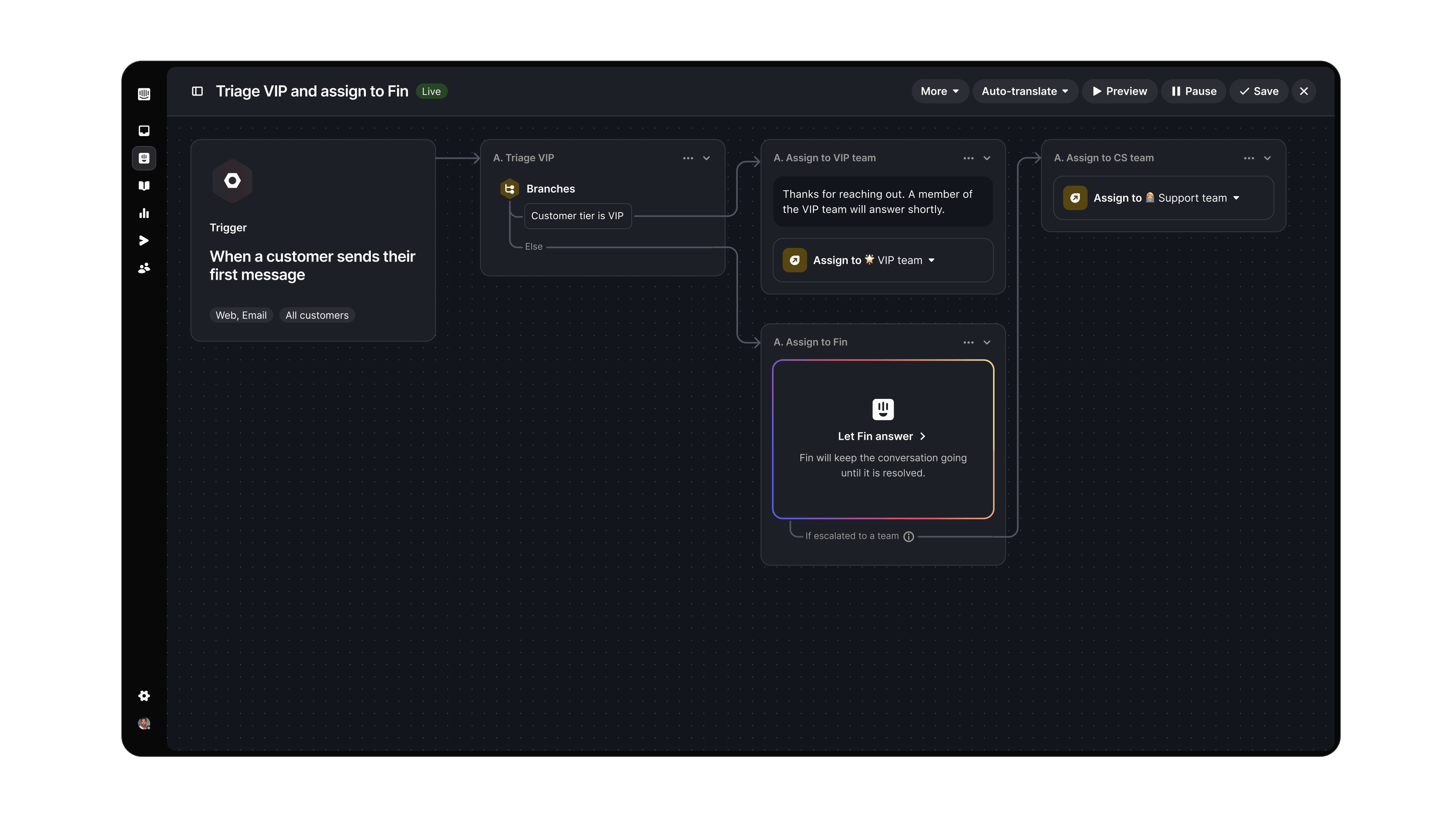Open three-dots menu on Assign to VIP team
1456x819 pixels.
pyautogui.click(x=968, y=158)
